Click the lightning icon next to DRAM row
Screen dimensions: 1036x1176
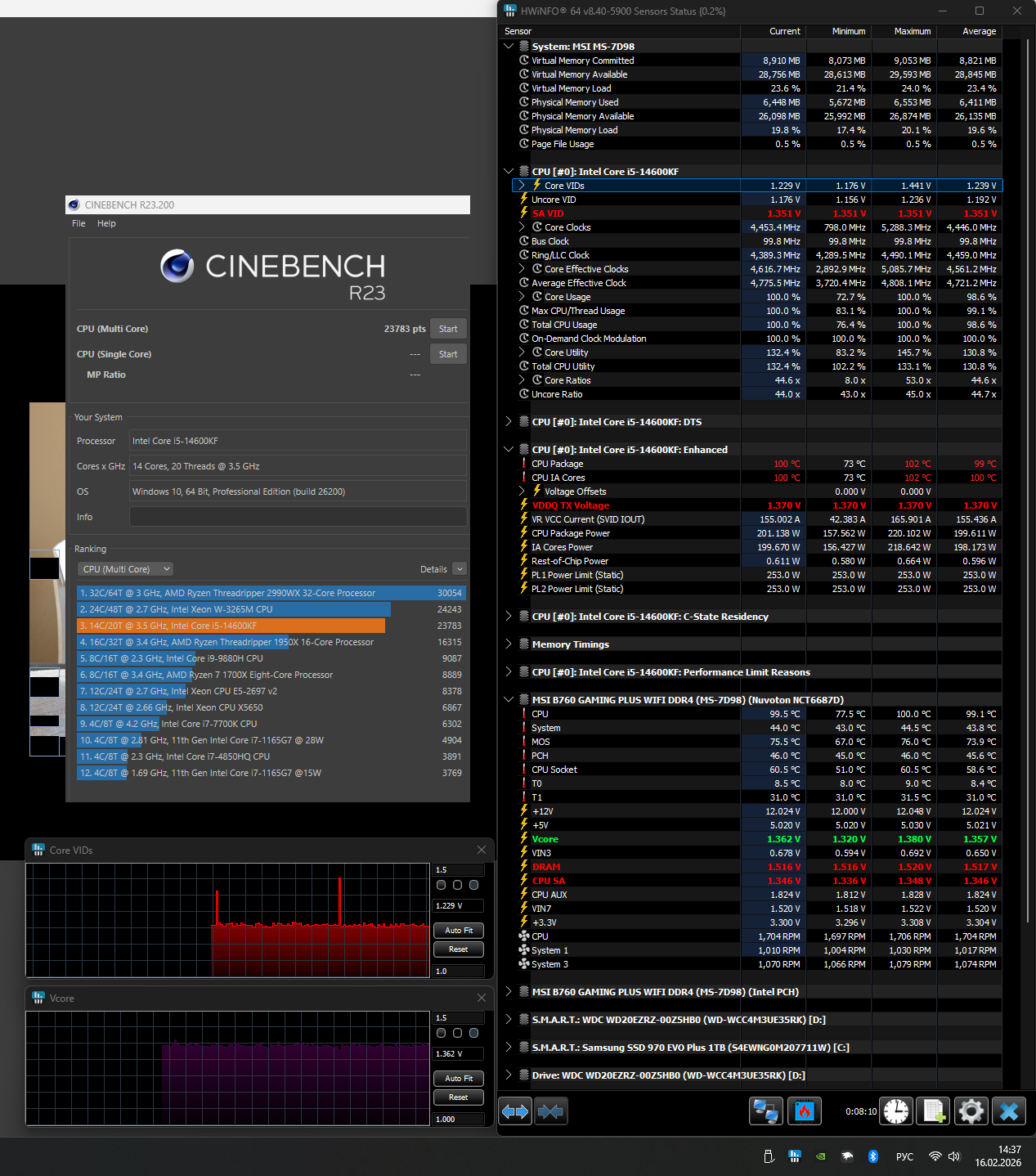[524, 866]
